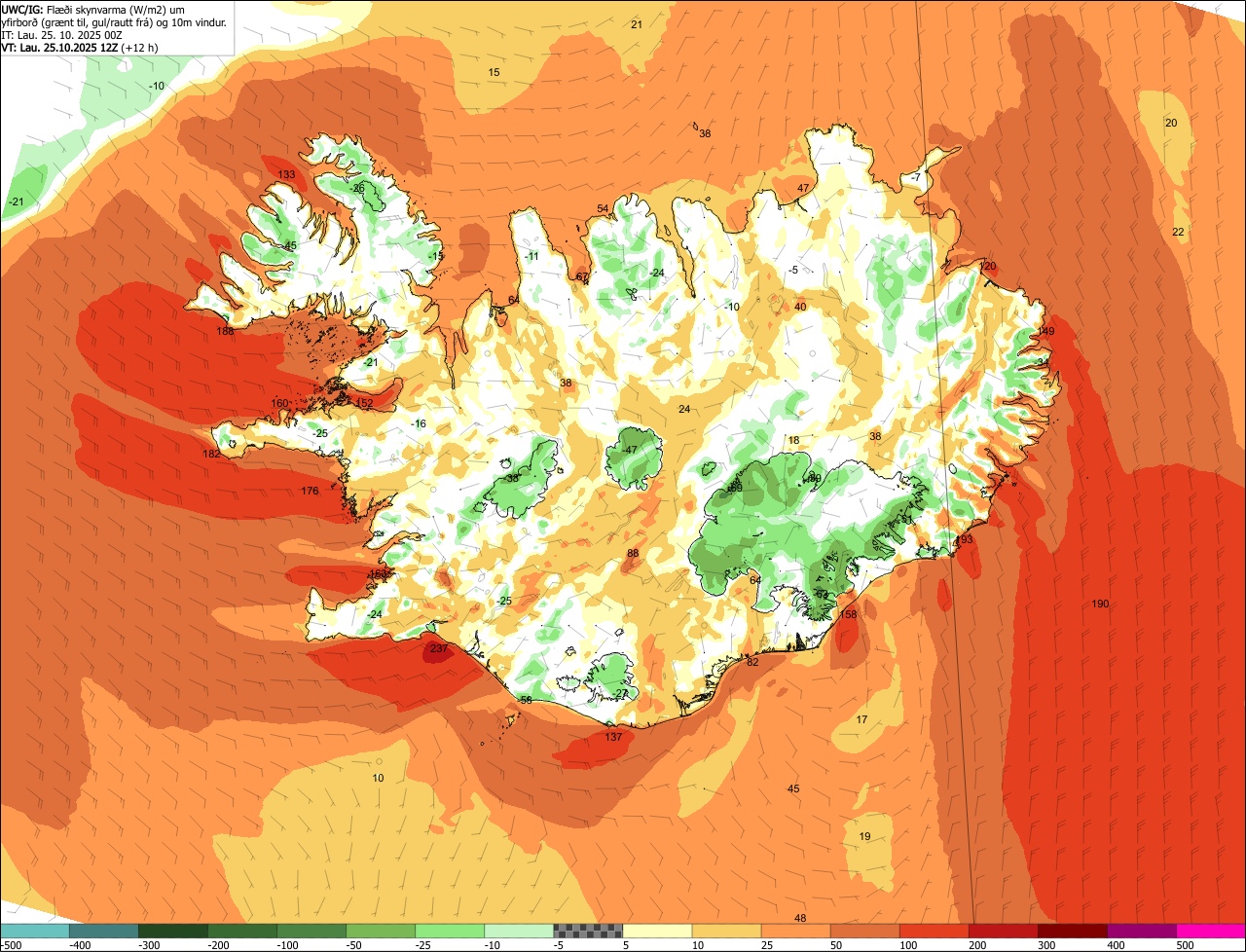Click the map value "152" in the west
Image resolution: width=1246 pixels, height=952 pixels.
365,403
